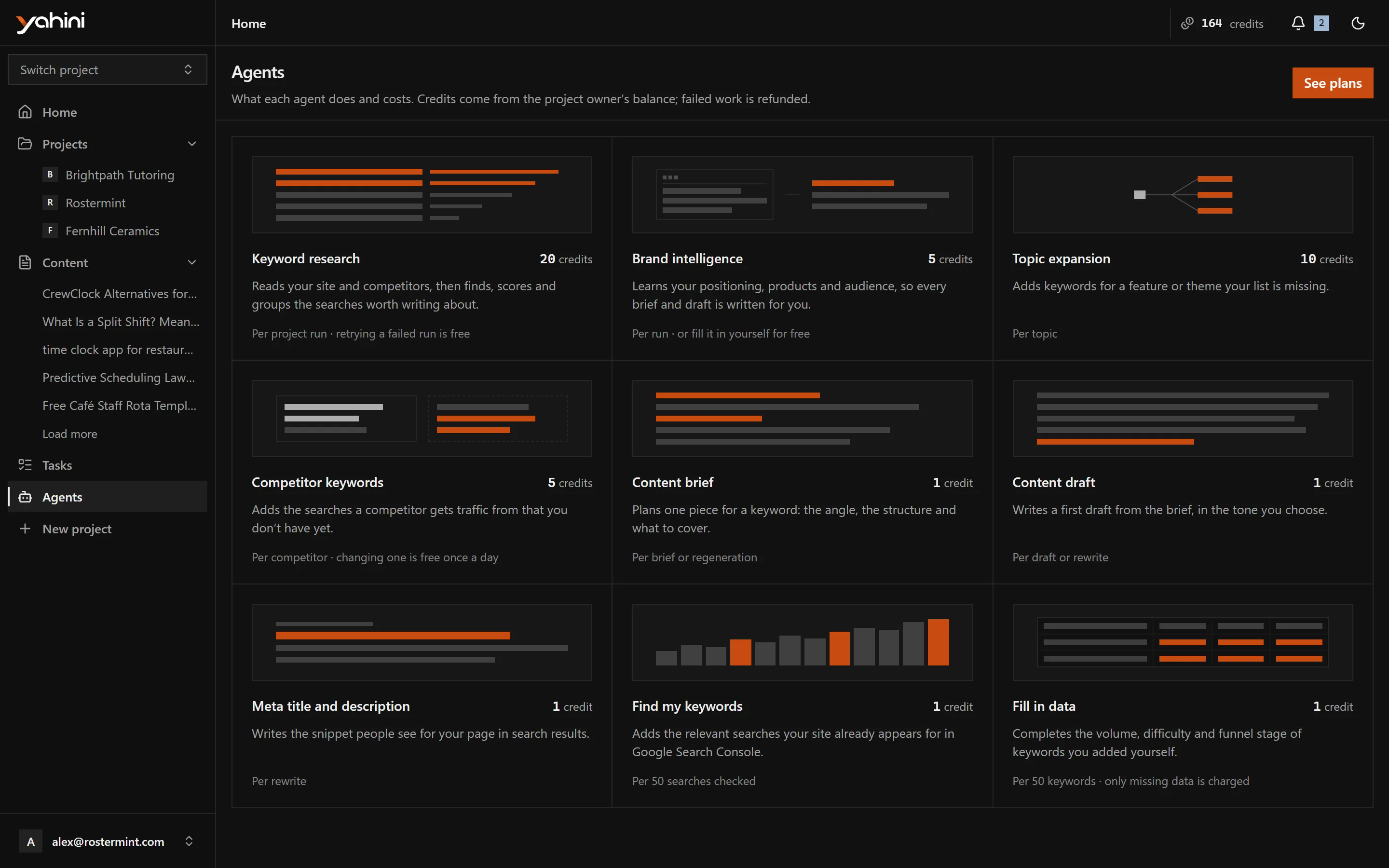Click the yahini logo
The height and width of the screenshot is (868, 1389).
tap(51, 22)
